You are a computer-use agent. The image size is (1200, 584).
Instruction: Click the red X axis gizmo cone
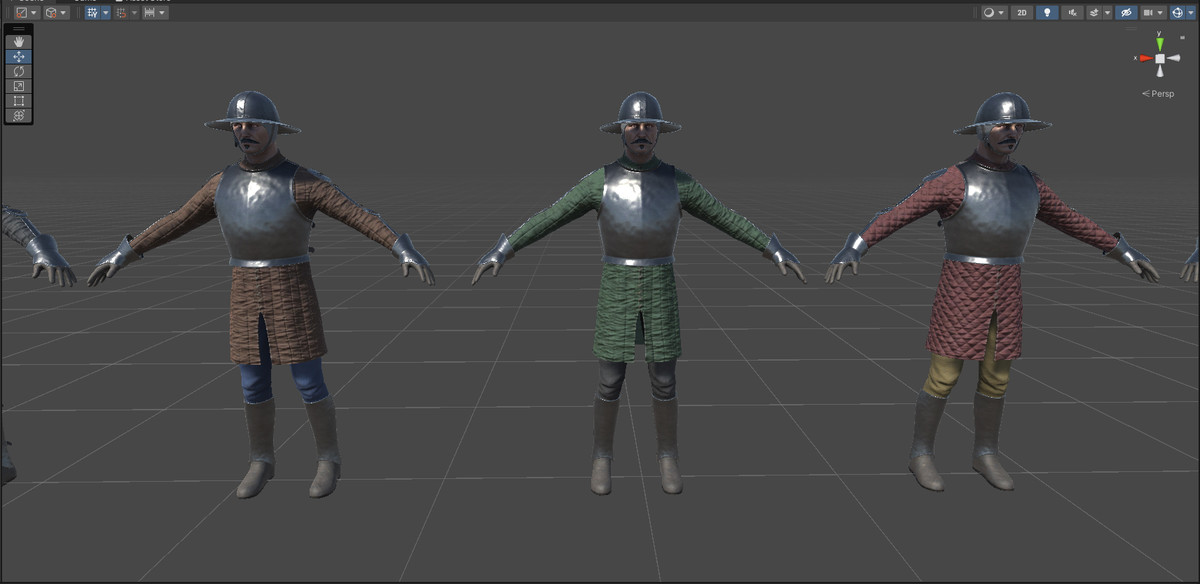coord(1145,58)
